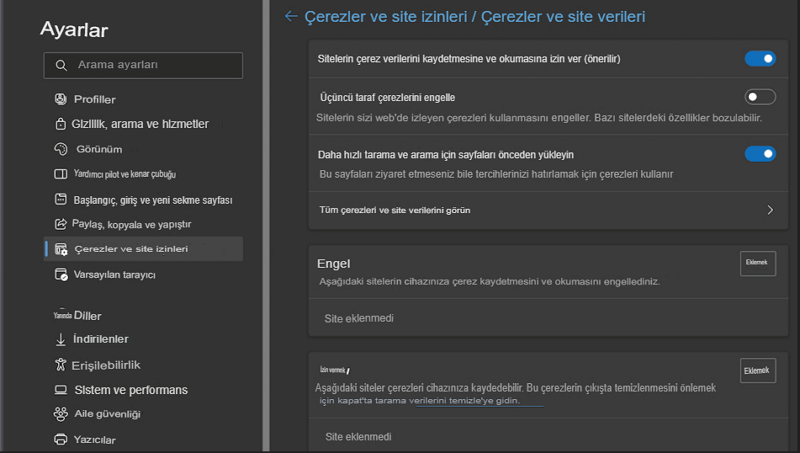Screen dimensions: 800x453
Task: Click the Eklemek button in Engel section
Action: click(758, 263)
